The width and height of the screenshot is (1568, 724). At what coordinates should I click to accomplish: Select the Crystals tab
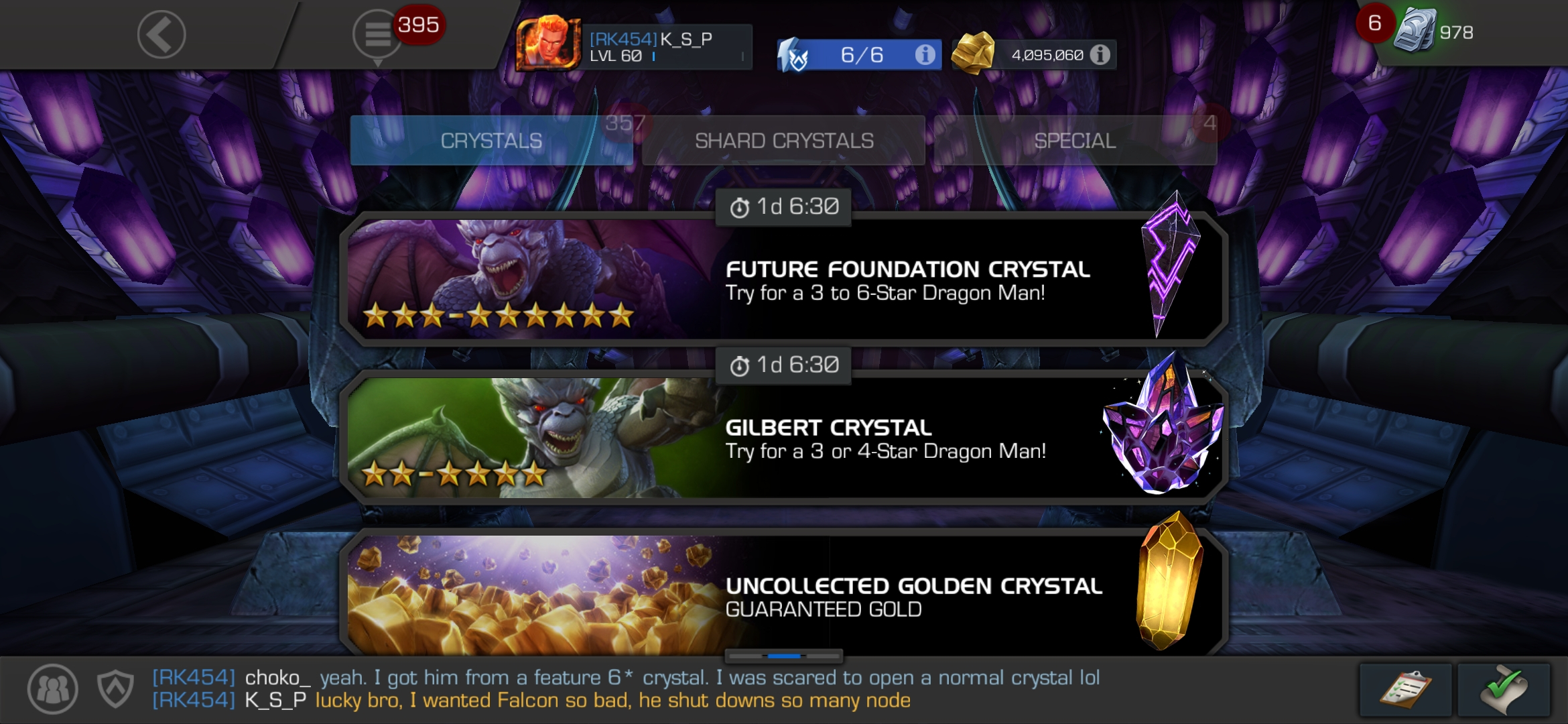[x=491, y=141]
